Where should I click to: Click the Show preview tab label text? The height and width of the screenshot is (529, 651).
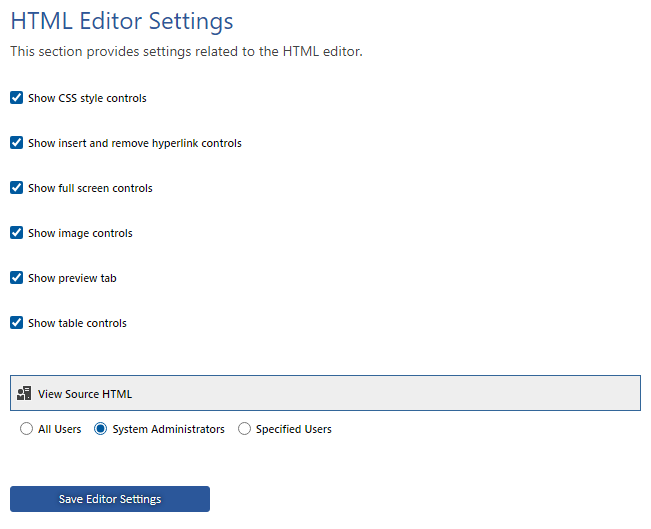72,278
